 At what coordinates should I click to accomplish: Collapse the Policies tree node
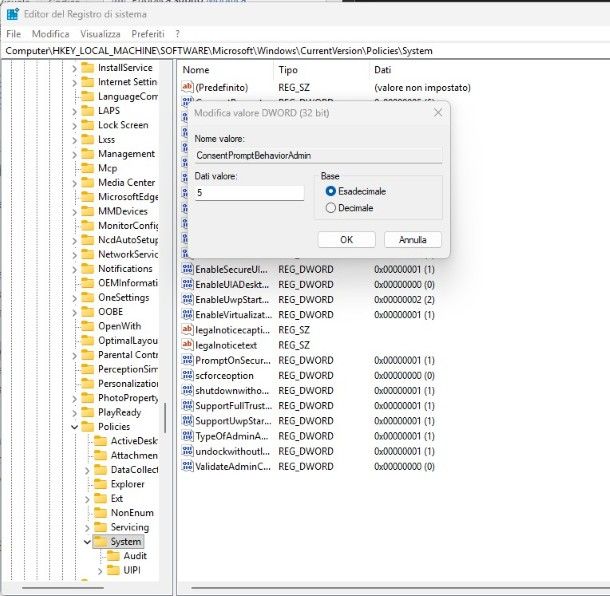(x=74, y=427)
